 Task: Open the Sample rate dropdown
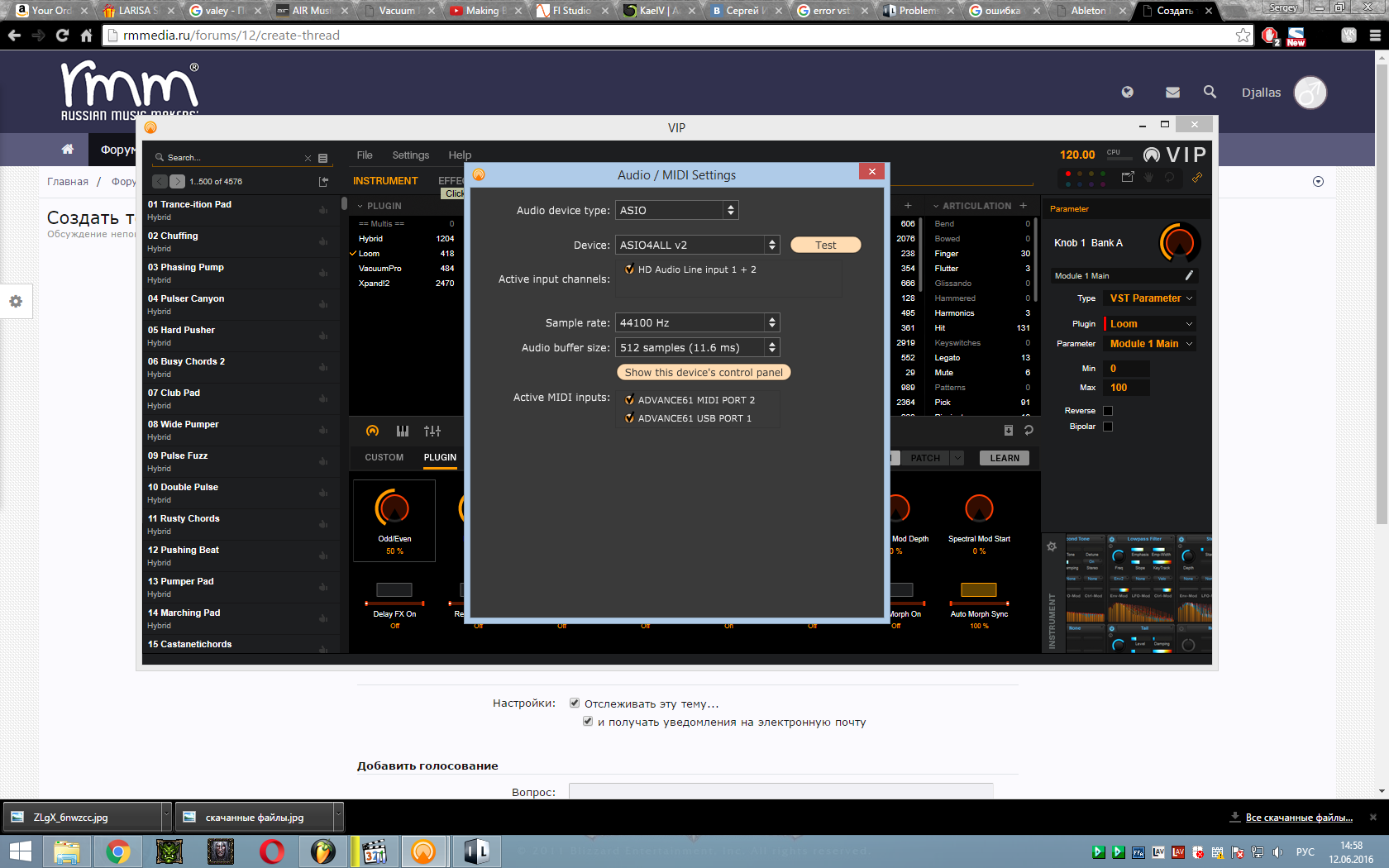coord(698,322)
